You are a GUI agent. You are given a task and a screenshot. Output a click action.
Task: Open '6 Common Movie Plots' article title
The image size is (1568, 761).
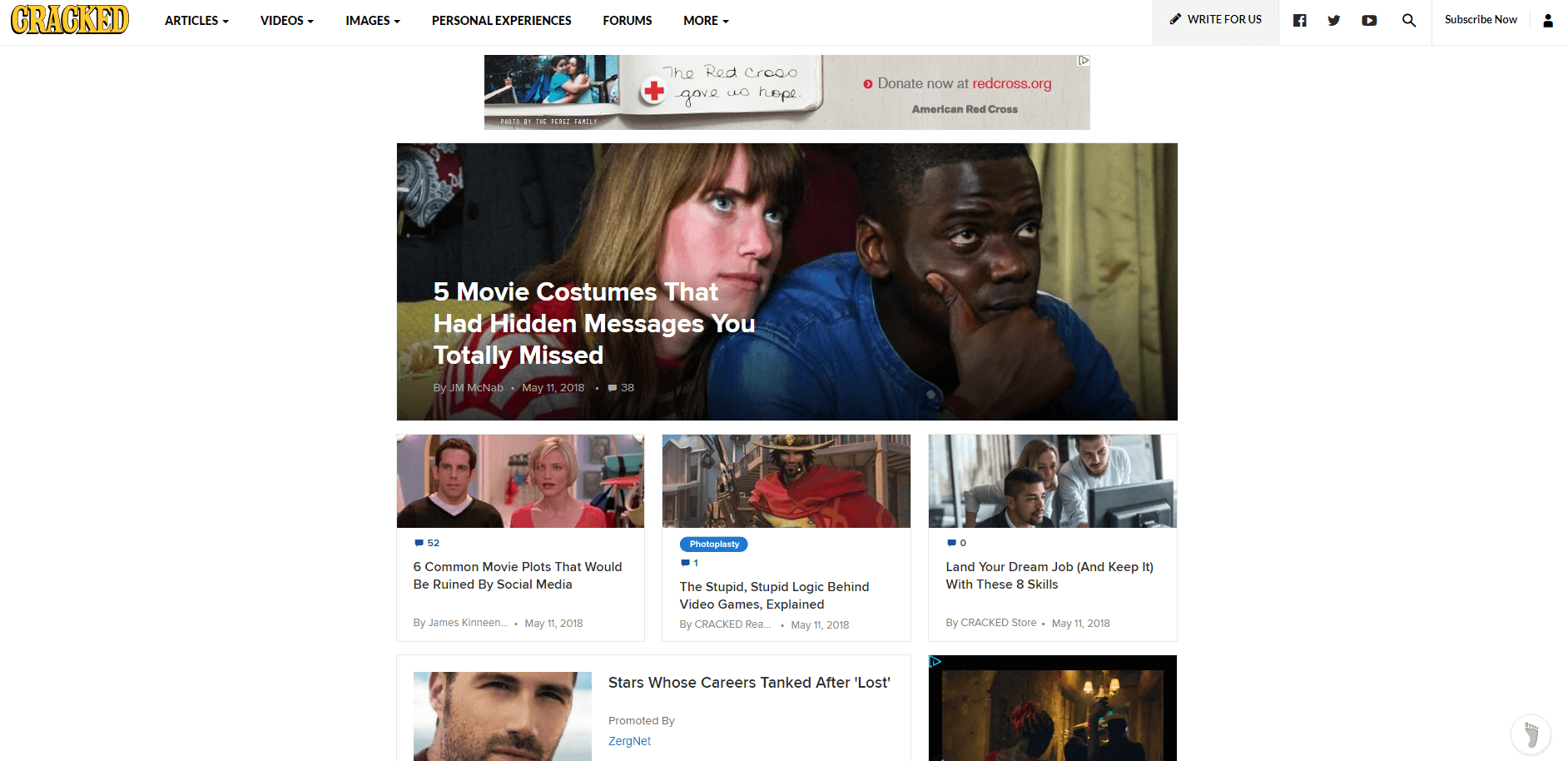pyautogui.click(x=518, y=575)
